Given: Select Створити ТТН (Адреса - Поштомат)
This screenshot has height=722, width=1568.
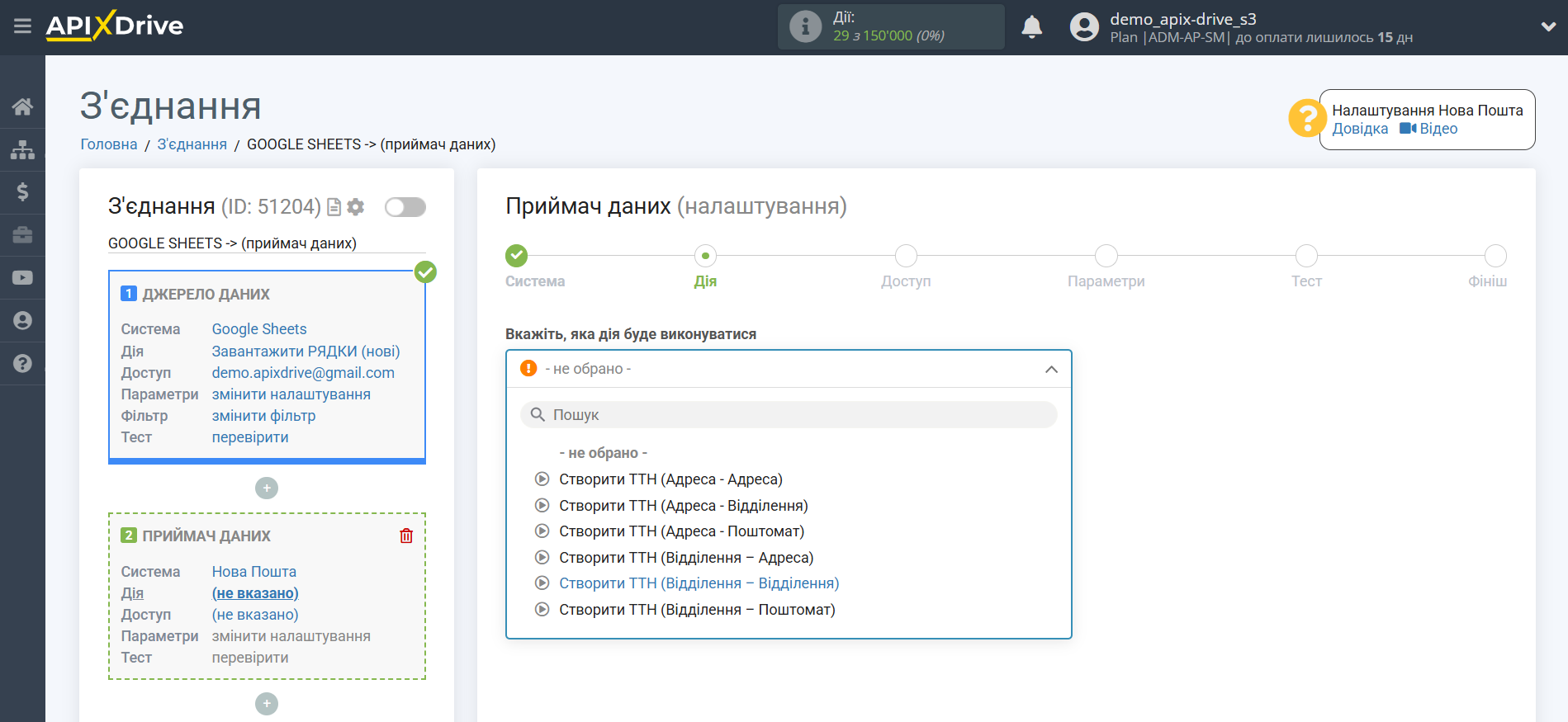Looking at the screenshot, I should click(x=681, y=531).
